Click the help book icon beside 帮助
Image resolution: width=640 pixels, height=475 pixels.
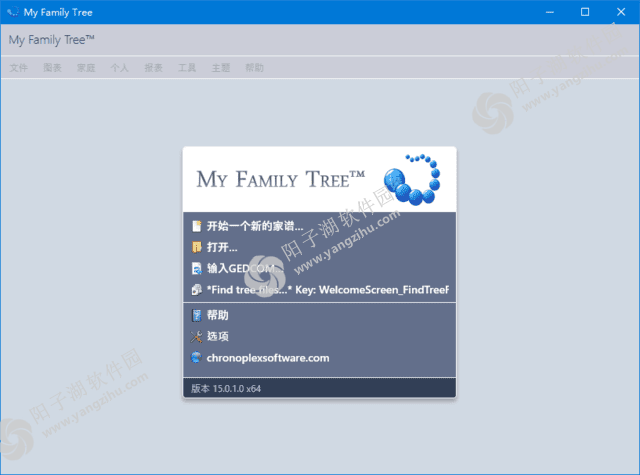tap(197, 315)
